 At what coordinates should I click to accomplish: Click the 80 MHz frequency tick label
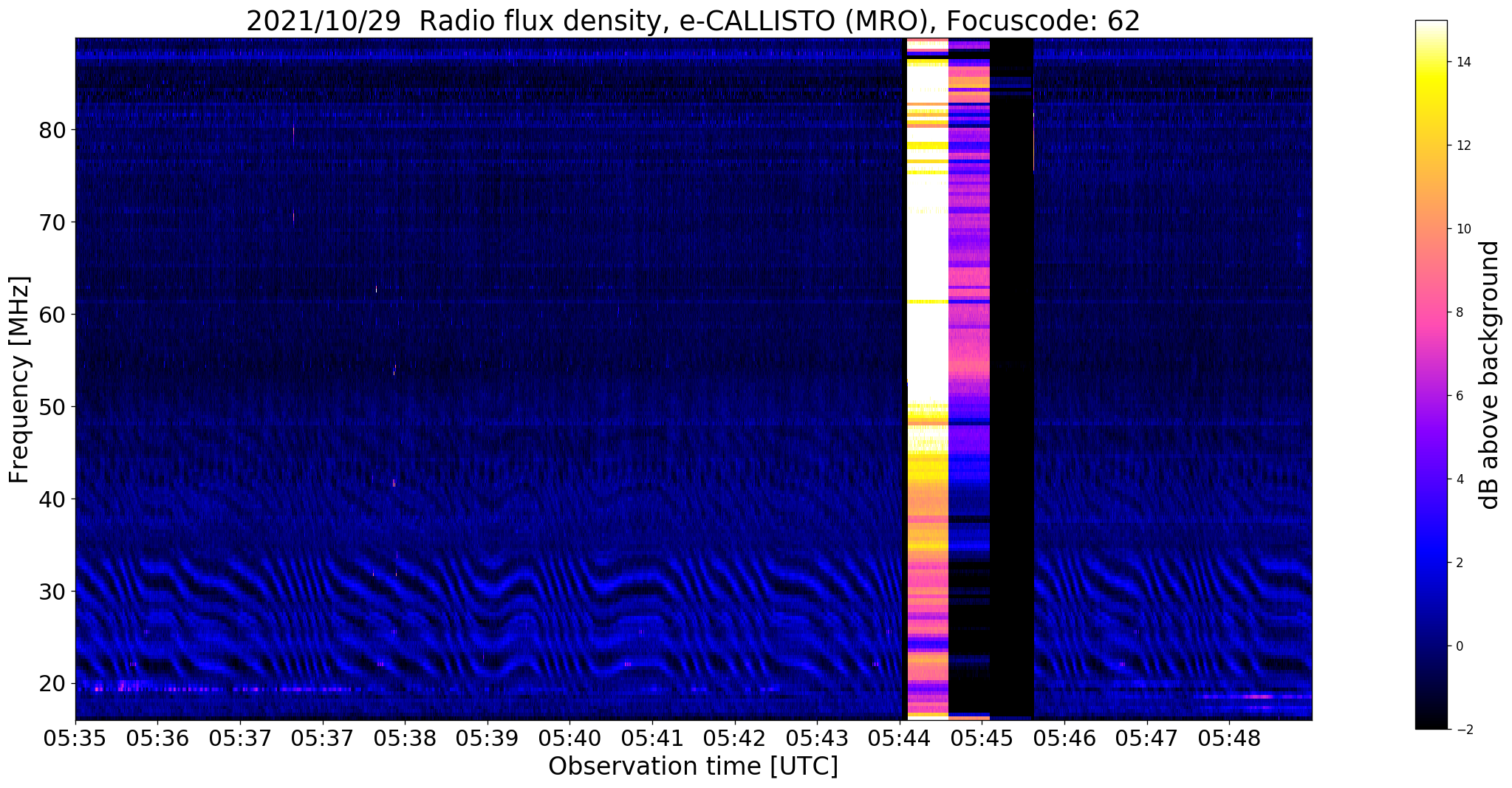tap(52, 131)
